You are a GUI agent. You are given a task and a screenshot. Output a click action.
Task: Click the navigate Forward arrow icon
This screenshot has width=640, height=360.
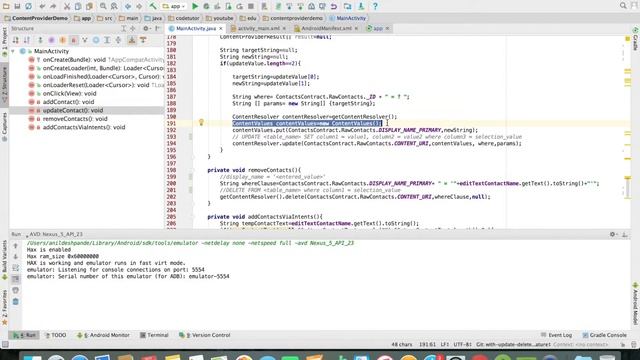tap(139, 6)
